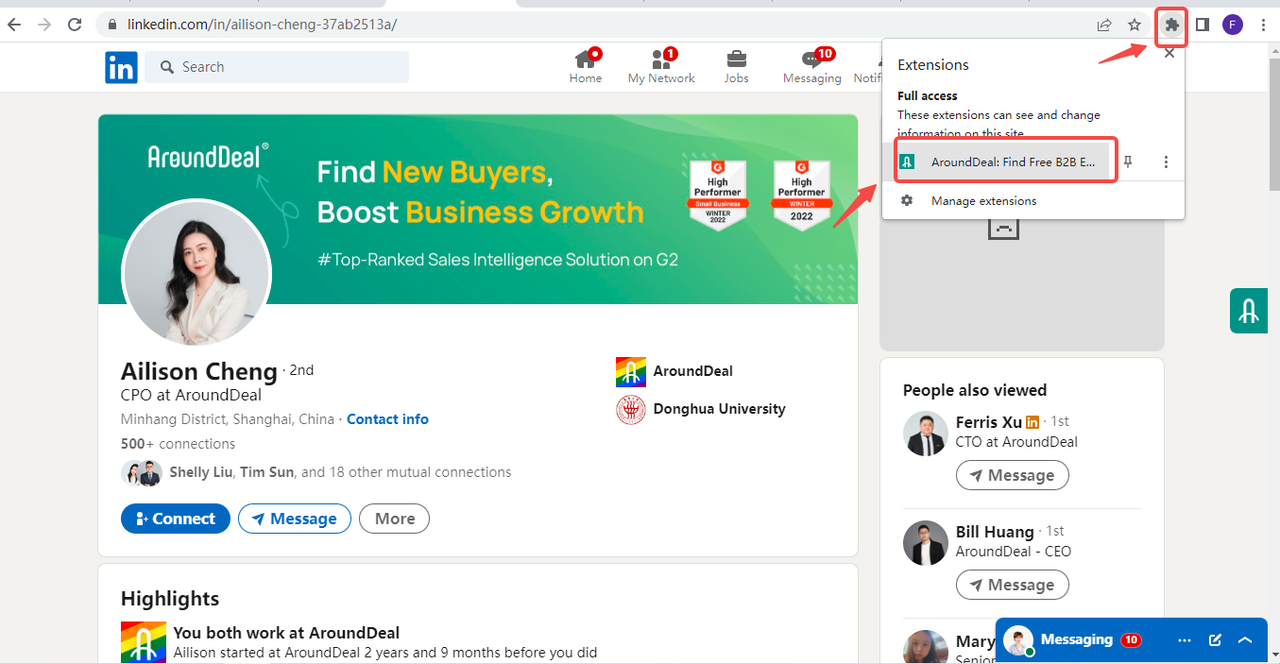Open Messaging panel three-dot options
Viewport: 1280px width, 664px height.
tap(1184, 640)
